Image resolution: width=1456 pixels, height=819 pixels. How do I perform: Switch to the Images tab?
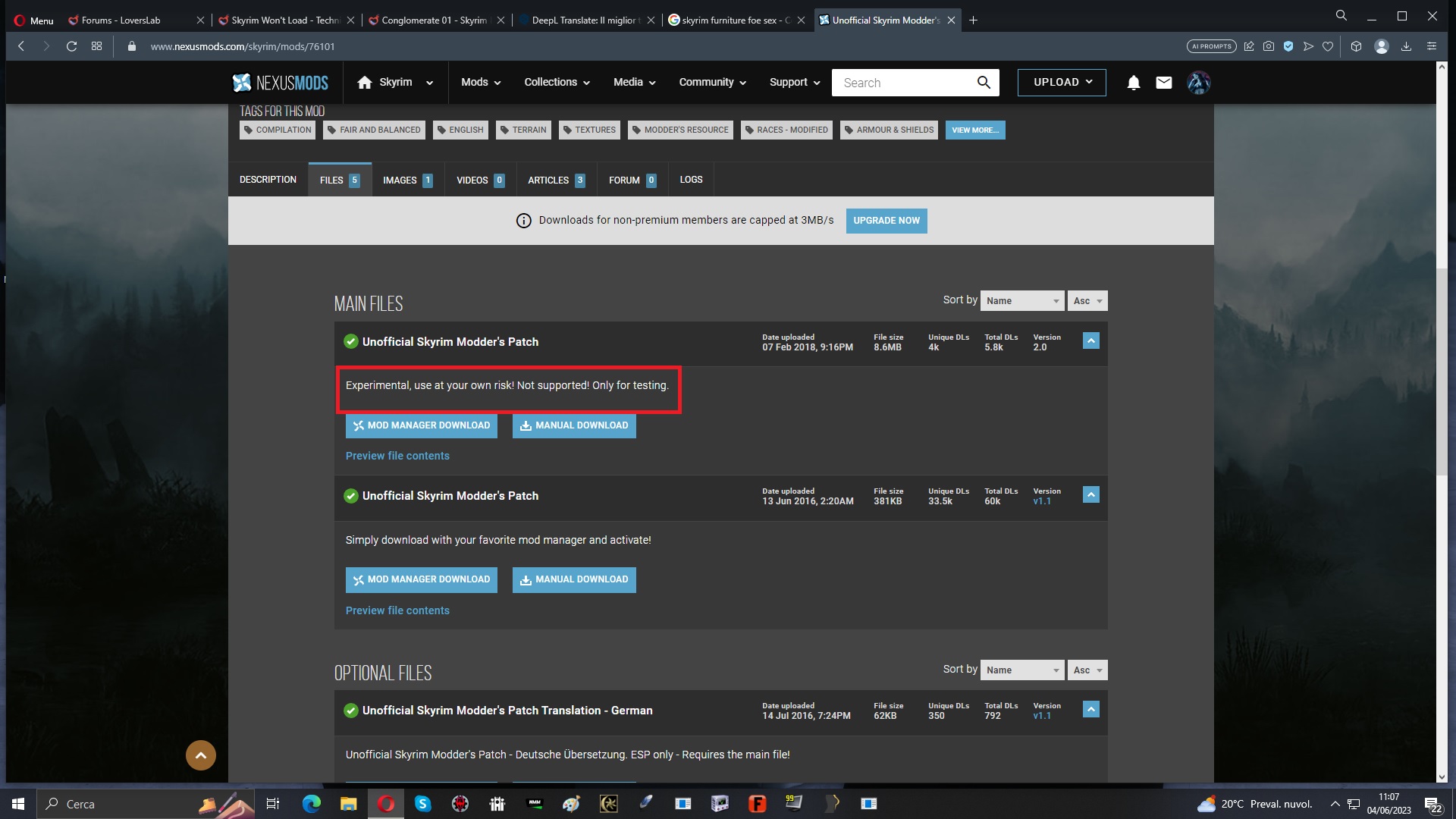(x=408, y=180)
